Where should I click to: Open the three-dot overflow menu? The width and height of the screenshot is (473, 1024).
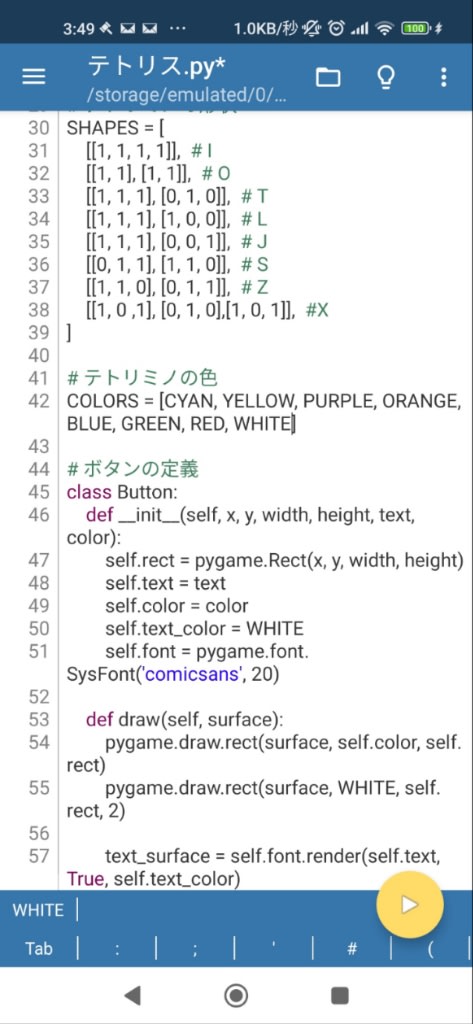coord(444,77)
